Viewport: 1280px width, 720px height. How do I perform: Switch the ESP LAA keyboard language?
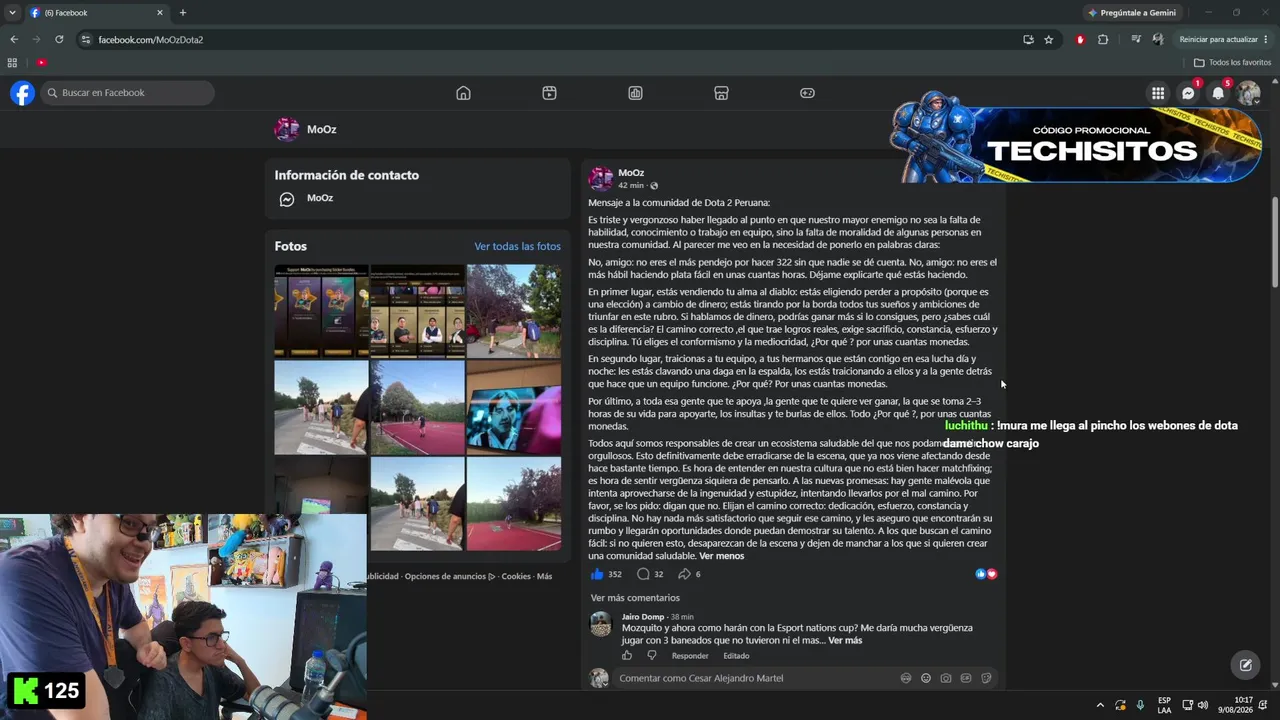coord(1164,705)
